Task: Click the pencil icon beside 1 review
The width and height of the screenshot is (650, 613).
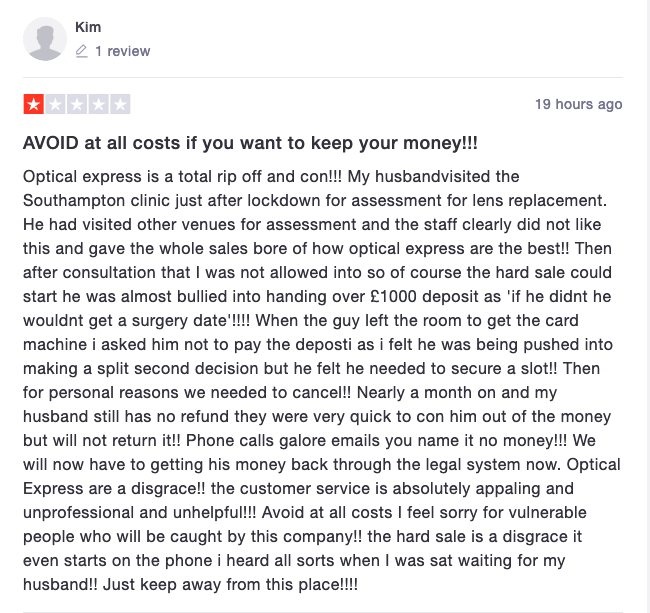Action: click(82, 51)
